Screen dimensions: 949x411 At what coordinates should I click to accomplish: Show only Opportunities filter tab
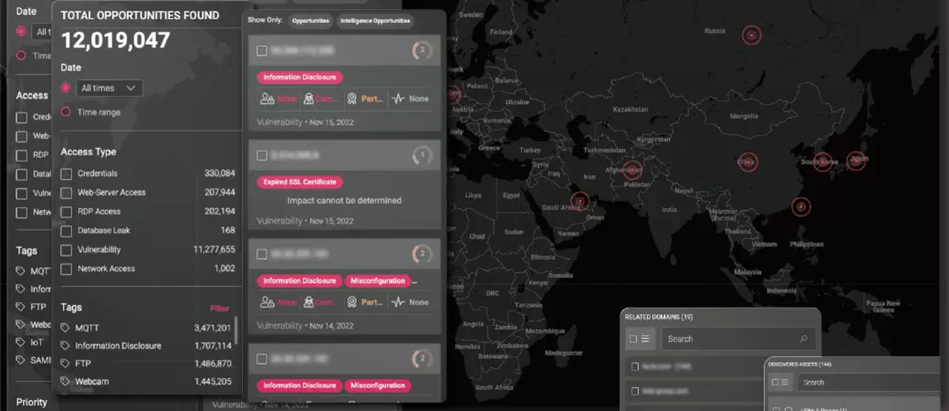(311, 21)
